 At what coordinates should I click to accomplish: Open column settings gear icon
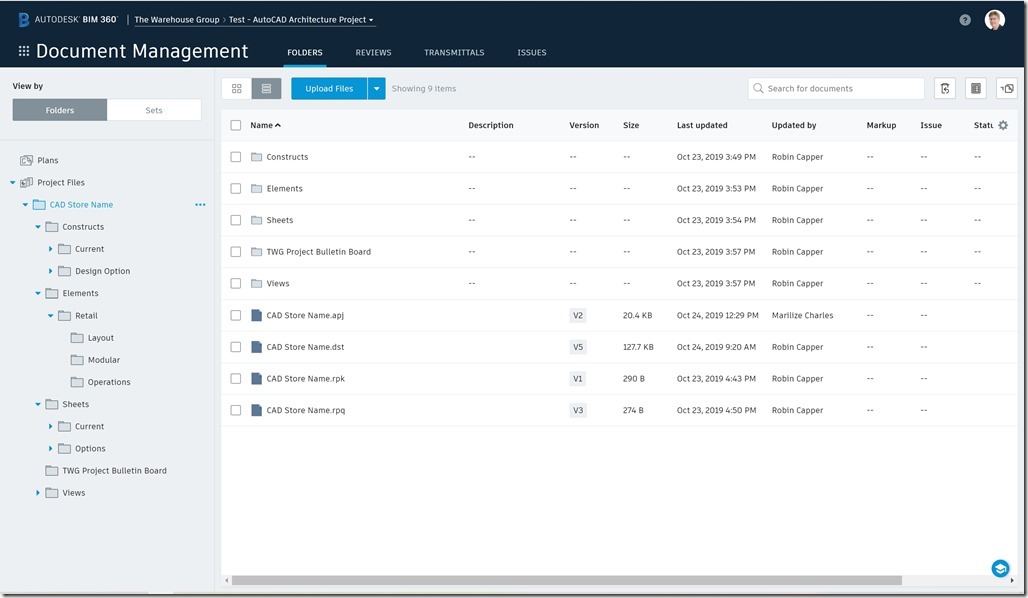[1003, 125]
